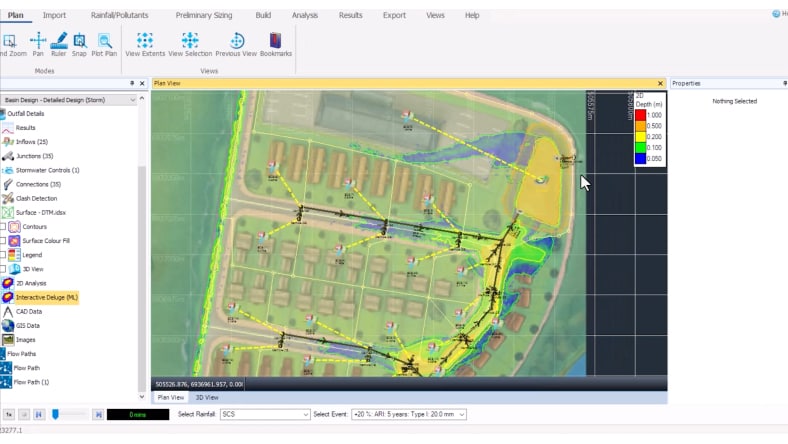Toggle the Surface Colour Fill checkbox
The image size is (788, 444).
3,241
